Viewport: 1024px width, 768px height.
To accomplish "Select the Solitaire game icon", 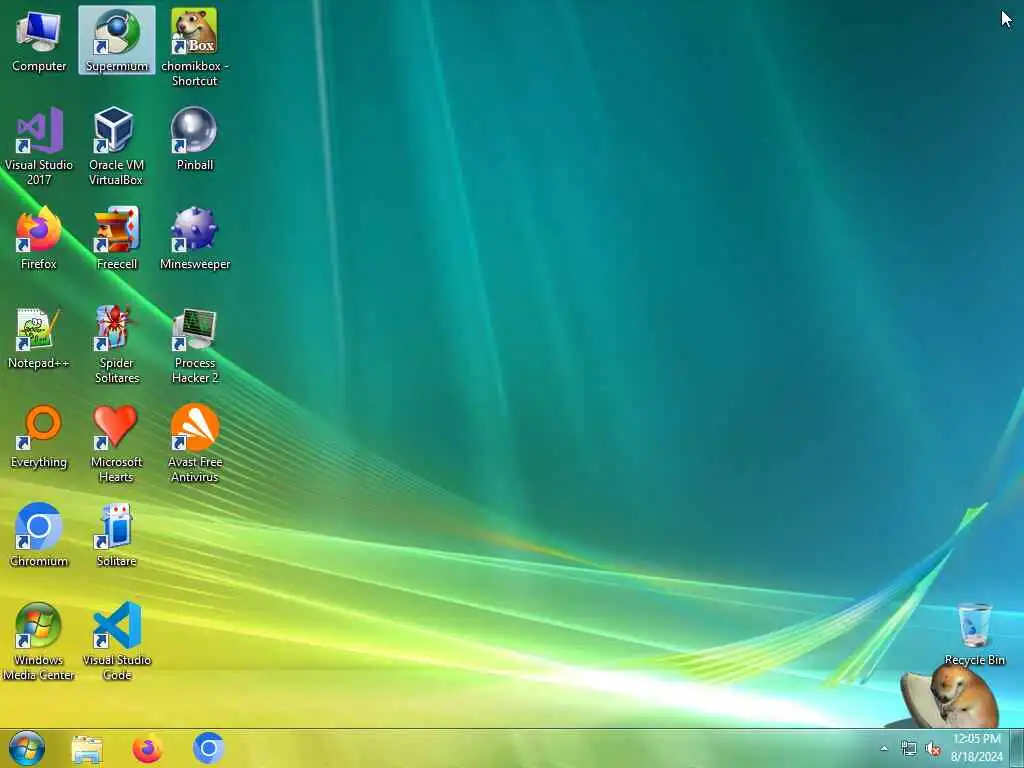I will (116, 536).
